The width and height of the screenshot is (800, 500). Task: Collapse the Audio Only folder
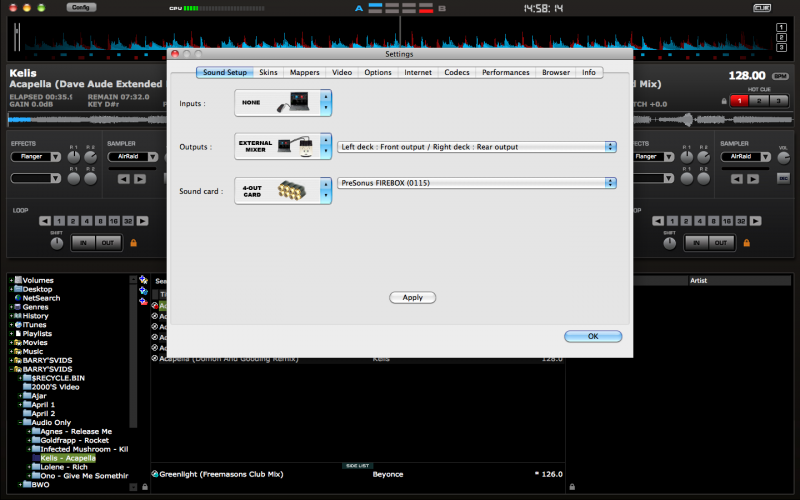21,422
